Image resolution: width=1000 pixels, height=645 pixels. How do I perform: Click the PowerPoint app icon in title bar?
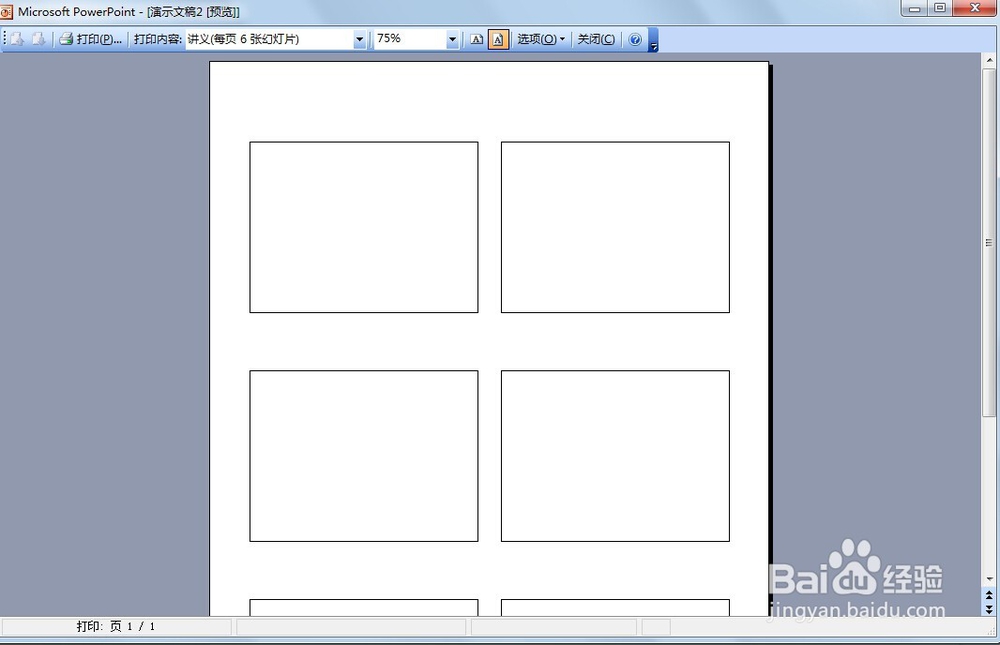[x=6, y=11]
